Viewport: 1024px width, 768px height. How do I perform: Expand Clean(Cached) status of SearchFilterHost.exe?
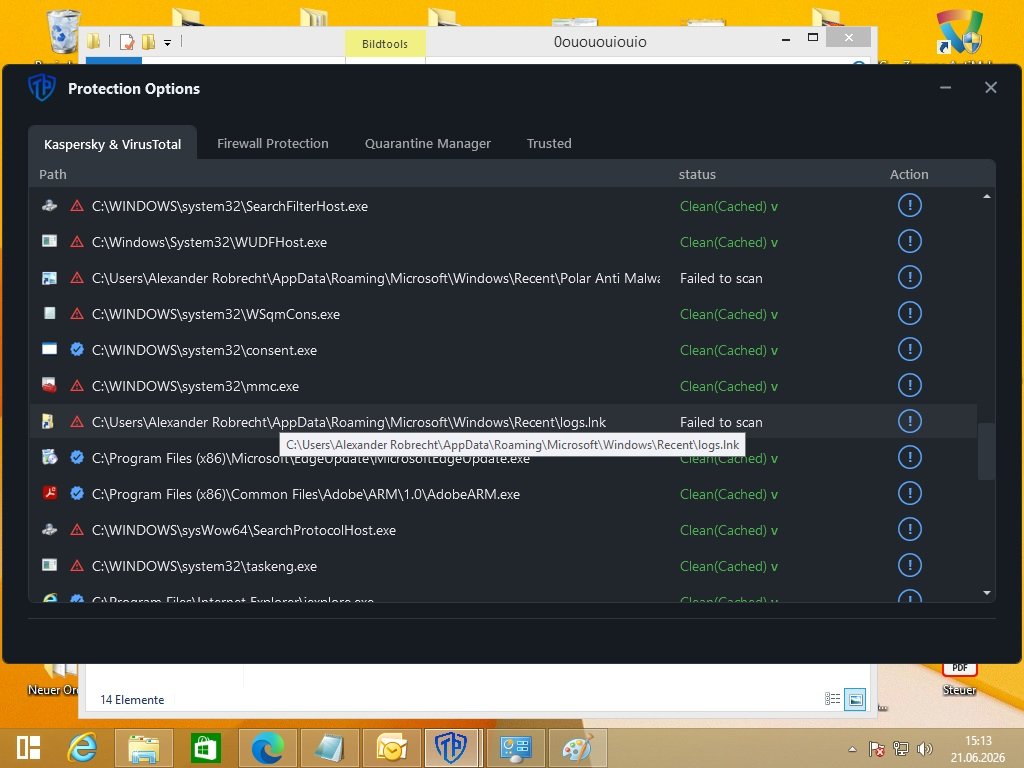point(728,206)
